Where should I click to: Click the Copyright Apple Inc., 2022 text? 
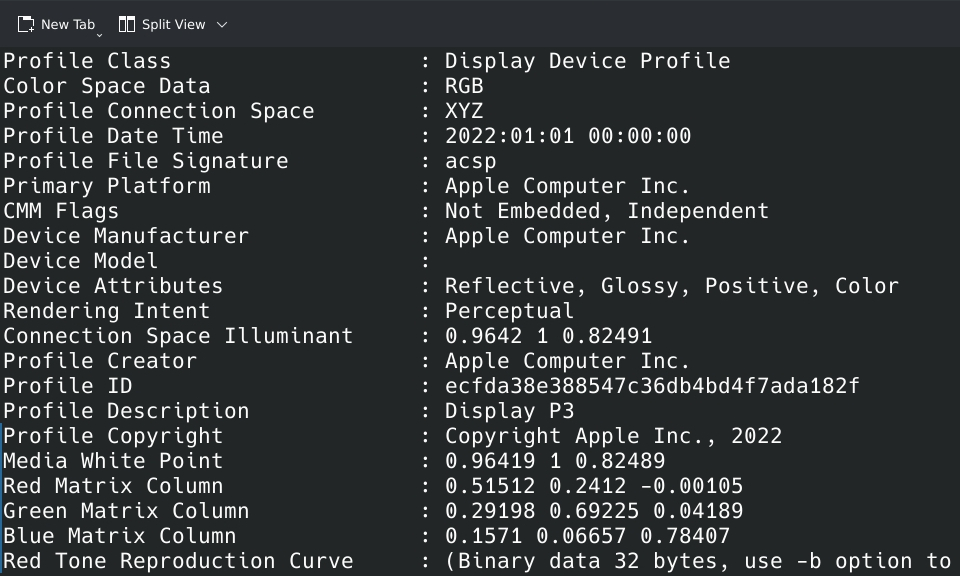613,436
